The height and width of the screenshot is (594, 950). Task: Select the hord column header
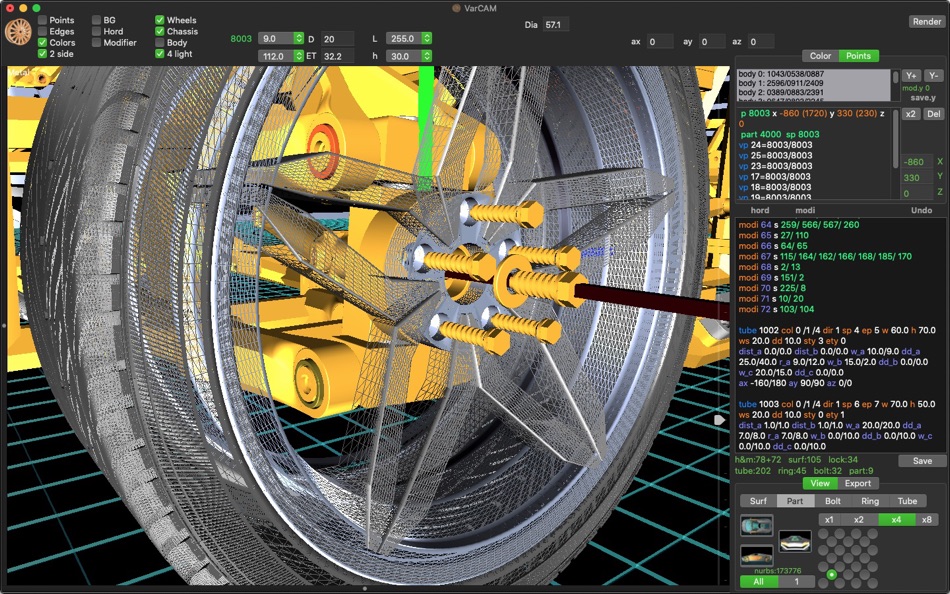760,210
